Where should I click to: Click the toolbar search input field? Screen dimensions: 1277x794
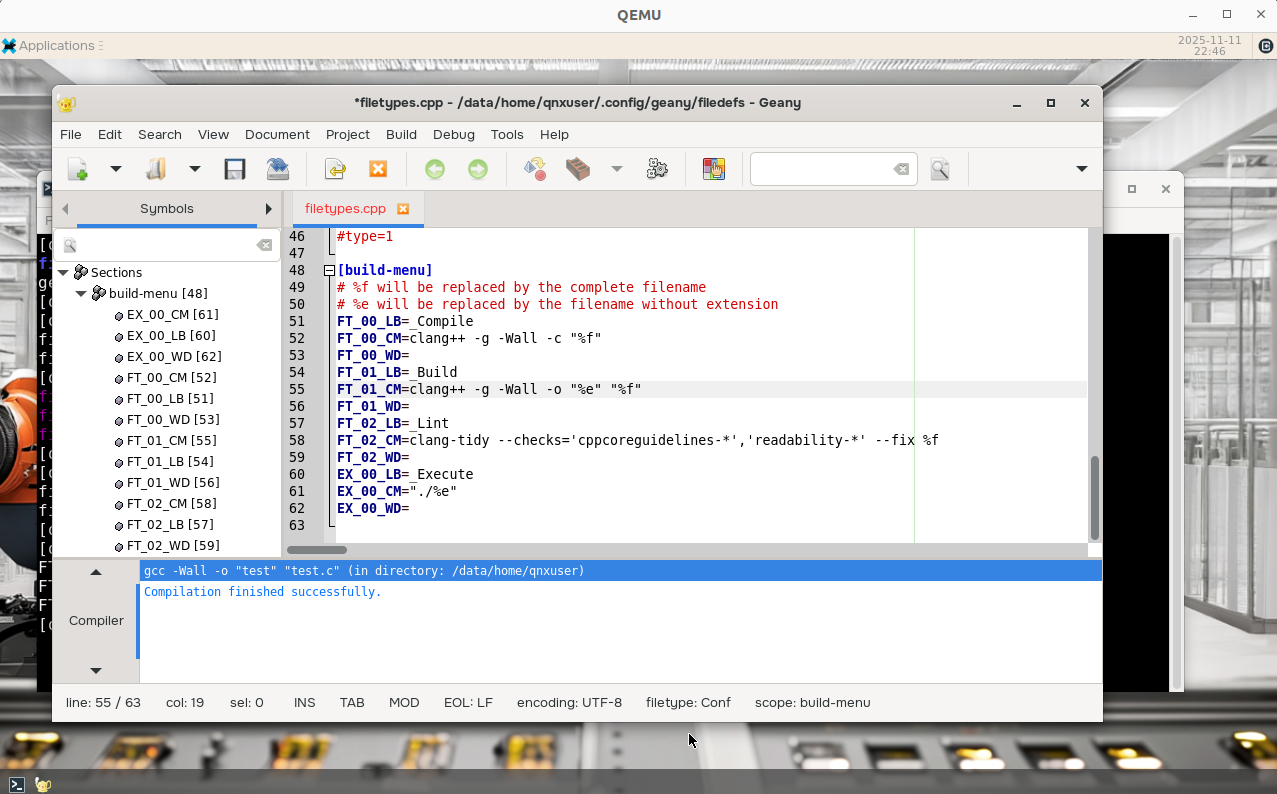point(820,169)
